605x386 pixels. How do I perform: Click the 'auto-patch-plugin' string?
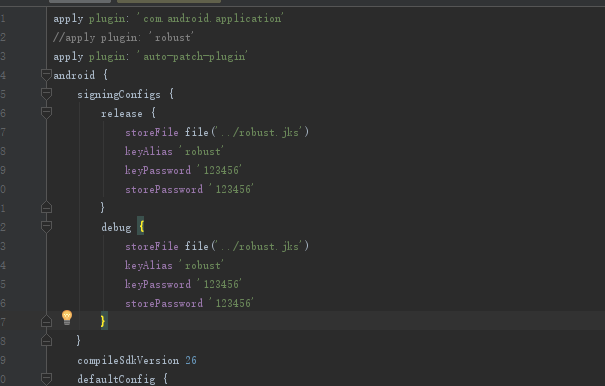[x=193, y=56]
